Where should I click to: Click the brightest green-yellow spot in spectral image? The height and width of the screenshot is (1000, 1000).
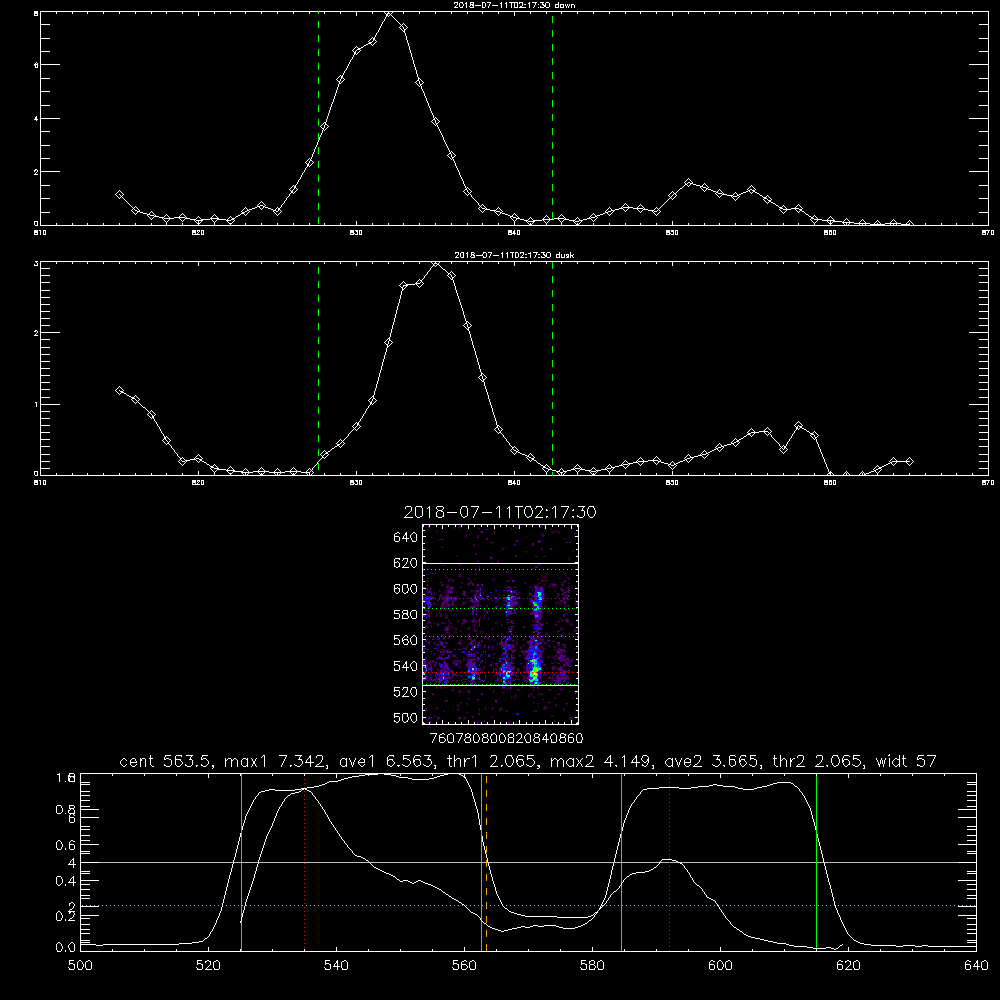tap(536, 671)
